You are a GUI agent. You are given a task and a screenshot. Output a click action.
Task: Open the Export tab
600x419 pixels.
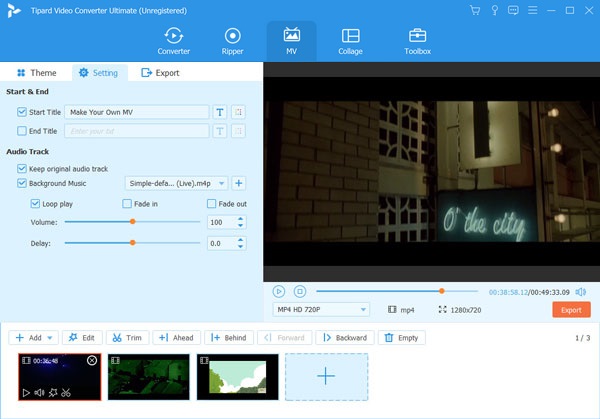pos(160,73)
